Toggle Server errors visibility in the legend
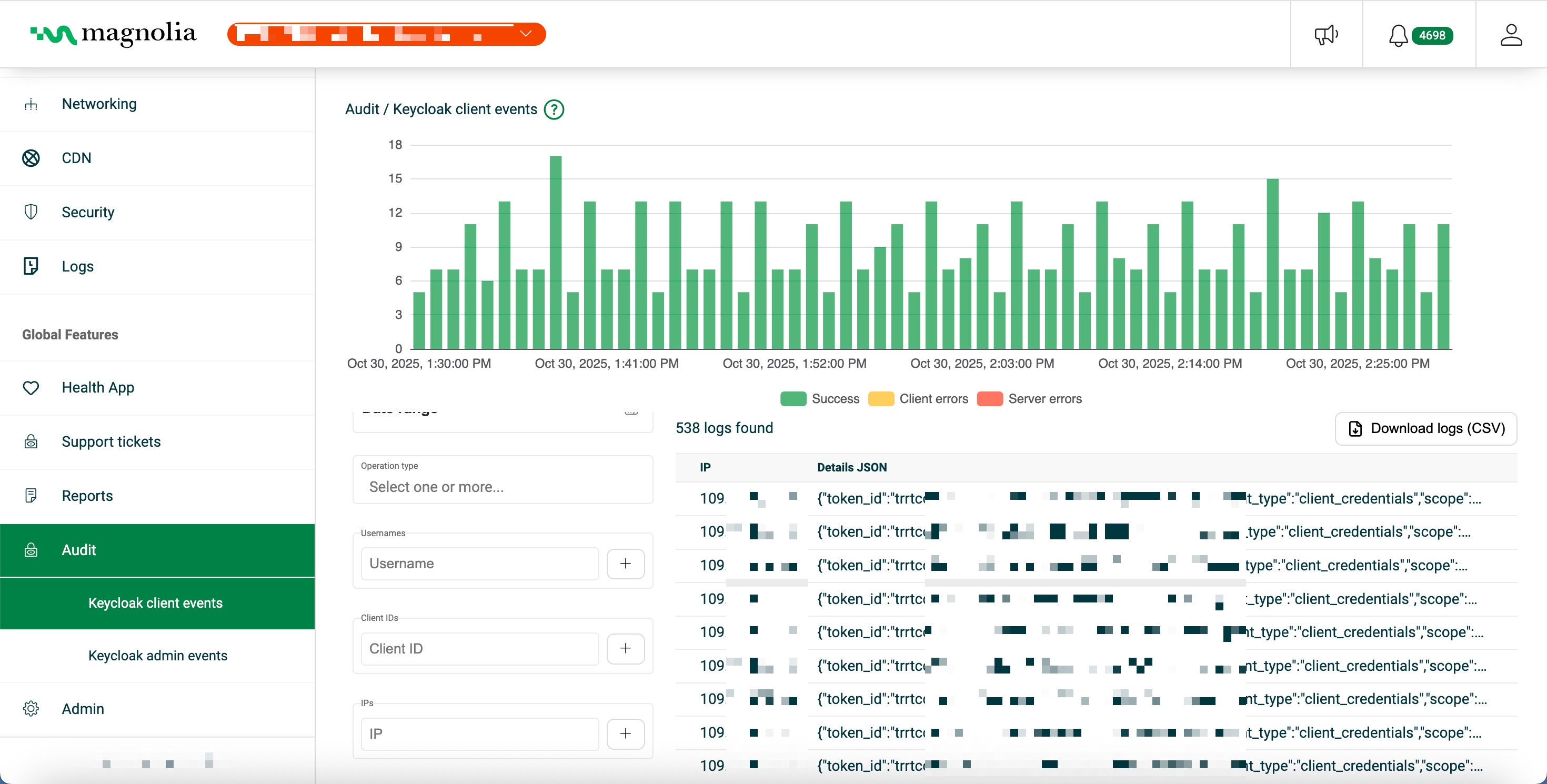The image size is (1547, 784). (x=989, y=399)
